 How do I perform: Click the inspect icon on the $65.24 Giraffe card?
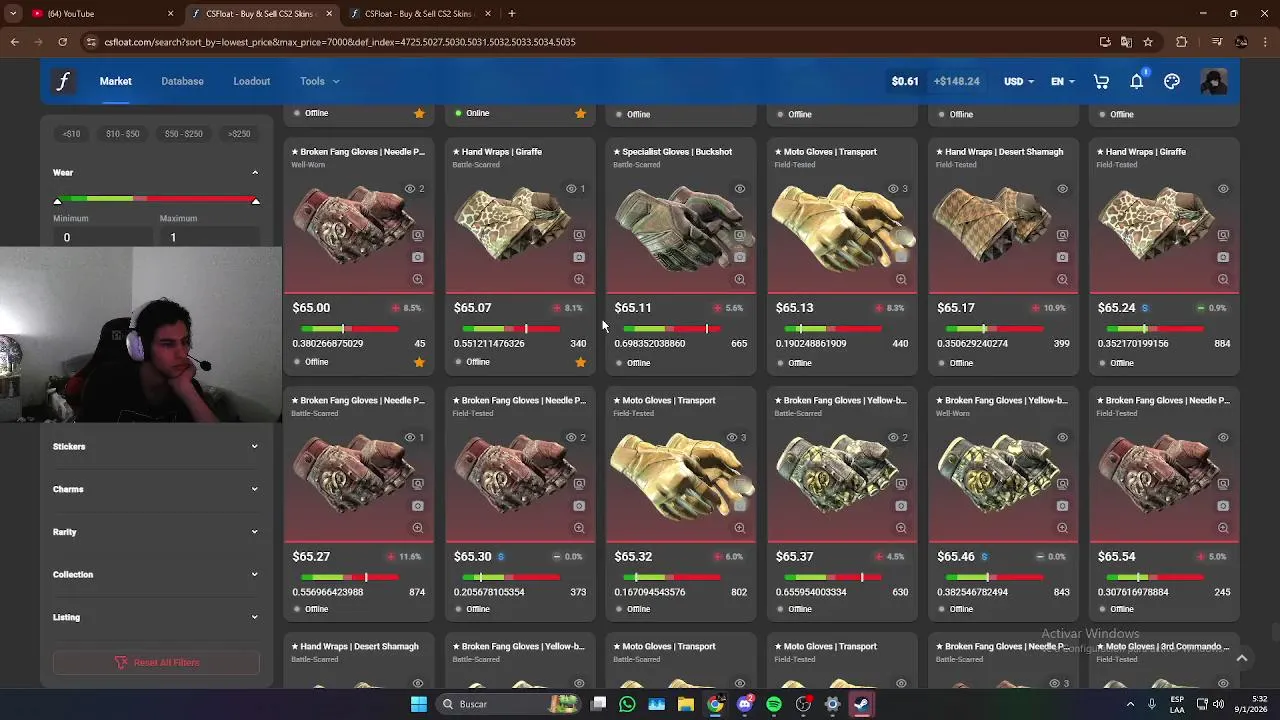click(x=1223, y=235)
